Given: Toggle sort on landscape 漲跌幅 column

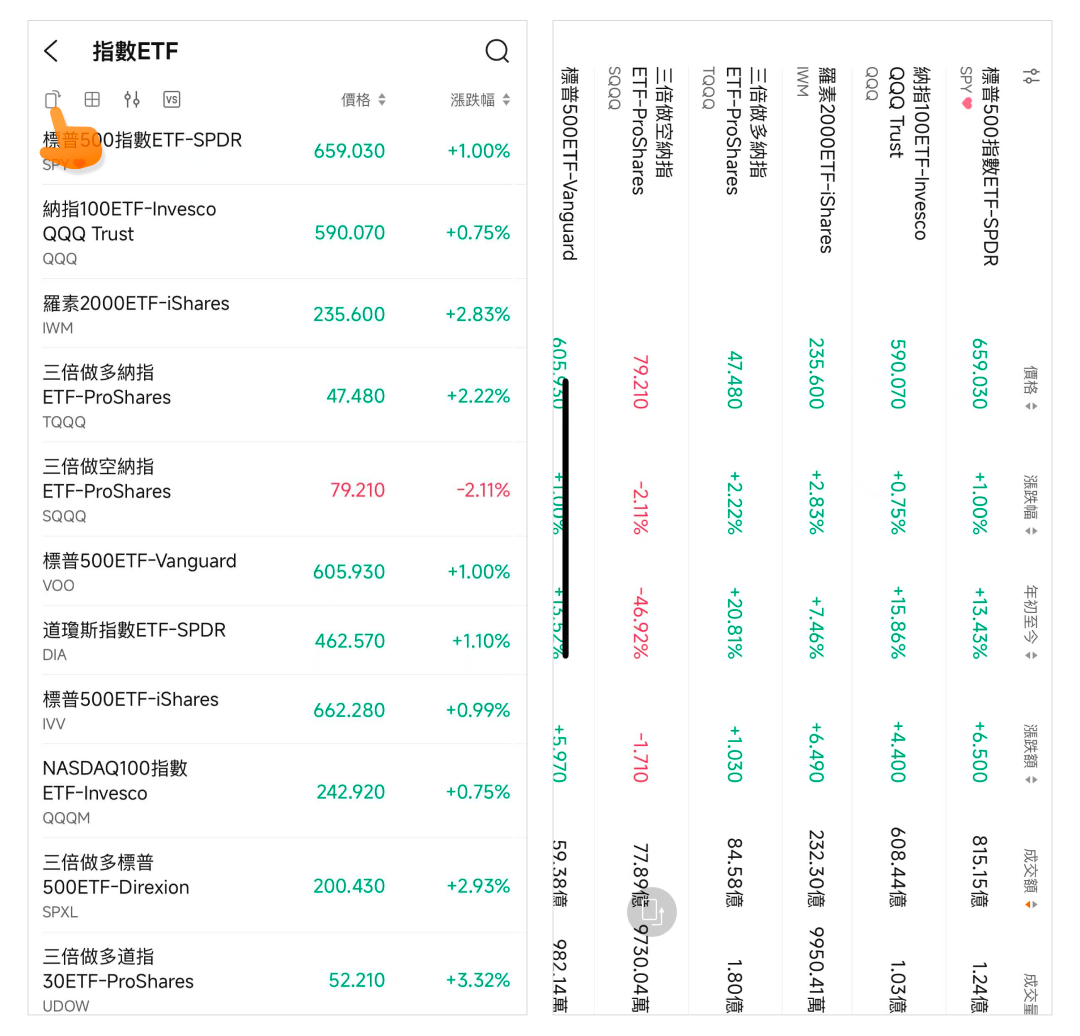Looking at the screenshot, I should coord(1032,504).
